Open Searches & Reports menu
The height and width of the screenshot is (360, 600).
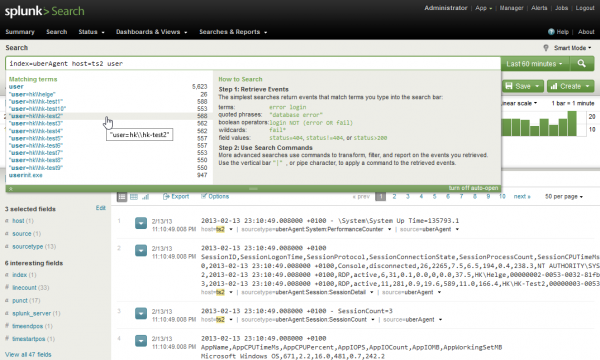tap(233, 32)
